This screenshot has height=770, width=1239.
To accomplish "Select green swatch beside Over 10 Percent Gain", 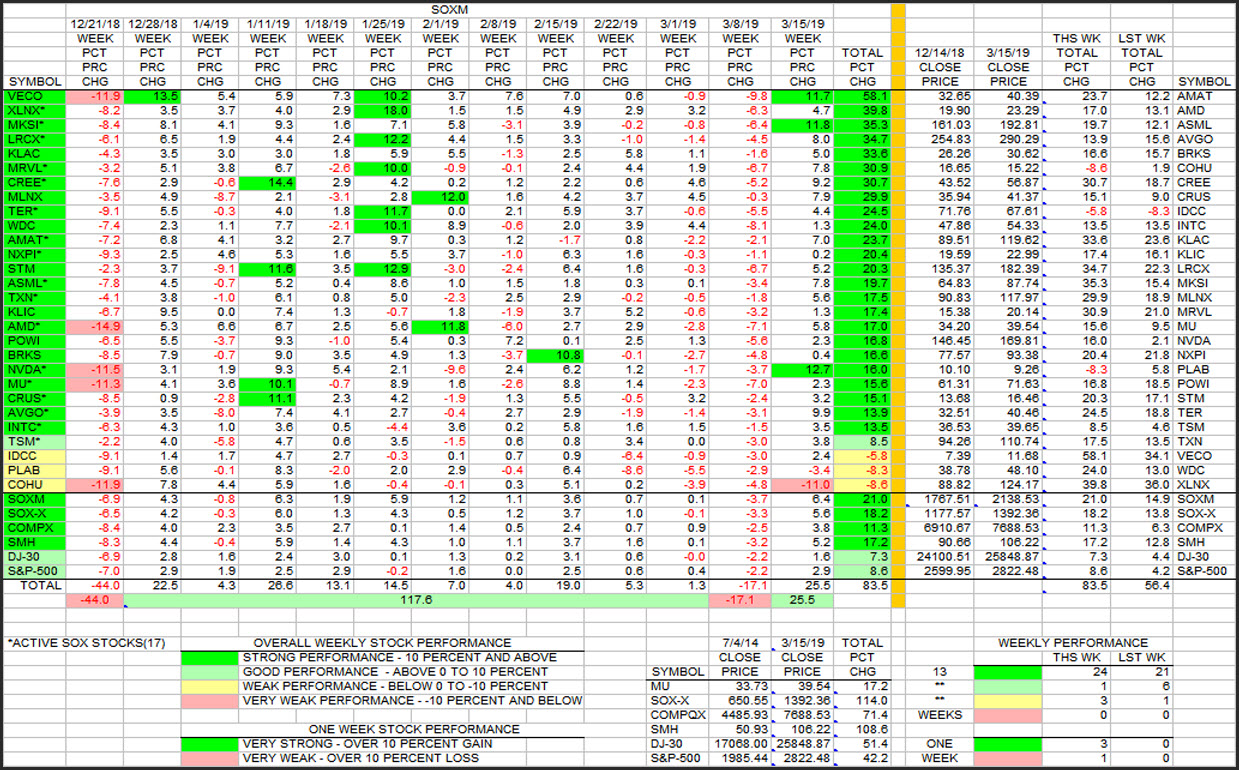I will (210, 744).
